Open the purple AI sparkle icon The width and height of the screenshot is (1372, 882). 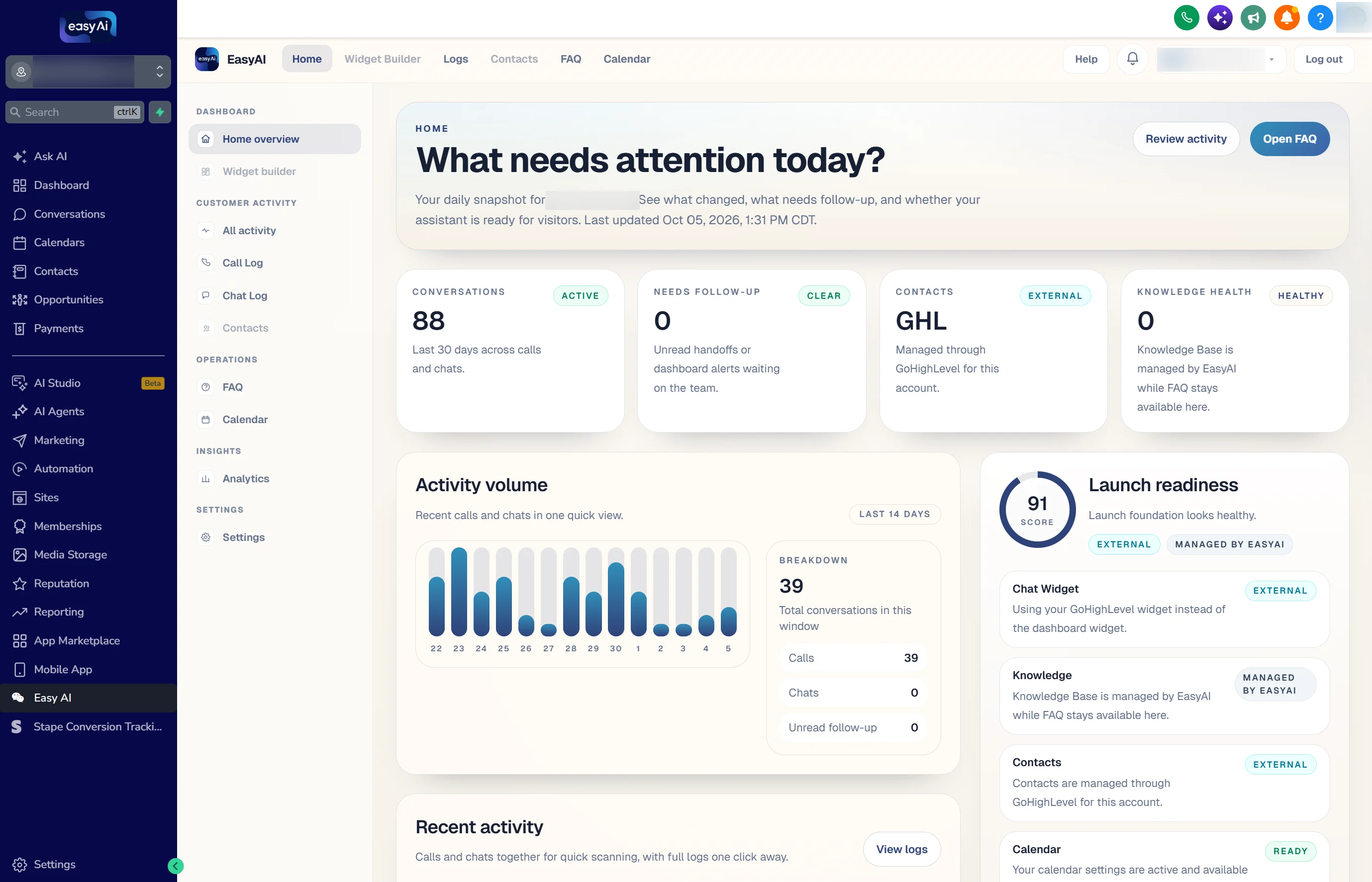(x=1220, y=18)
